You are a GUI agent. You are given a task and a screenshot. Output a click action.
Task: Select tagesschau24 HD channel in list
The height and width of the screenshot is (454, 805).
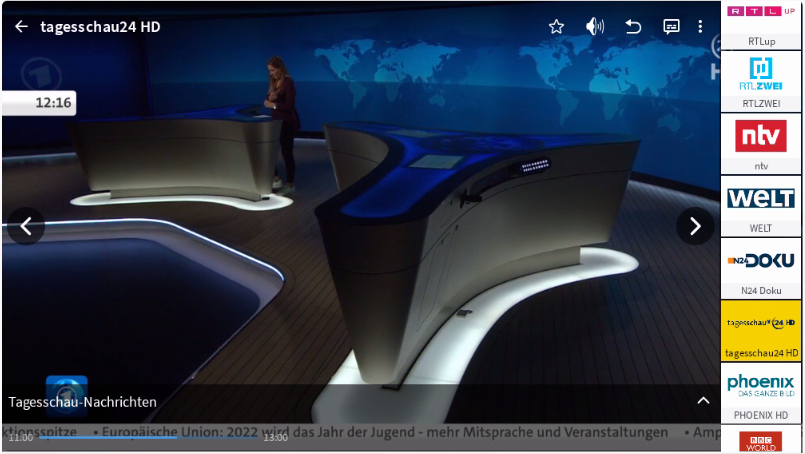pos(761,331)
